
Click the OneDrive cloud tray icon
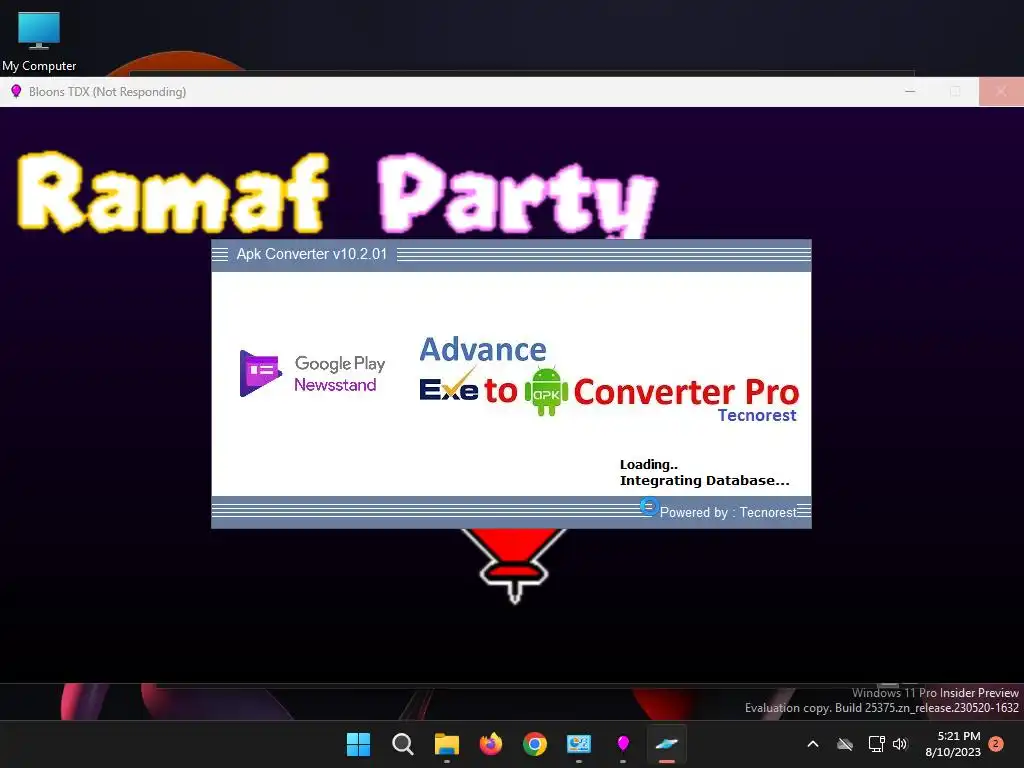pyautogui.click(x=845, y=744)
